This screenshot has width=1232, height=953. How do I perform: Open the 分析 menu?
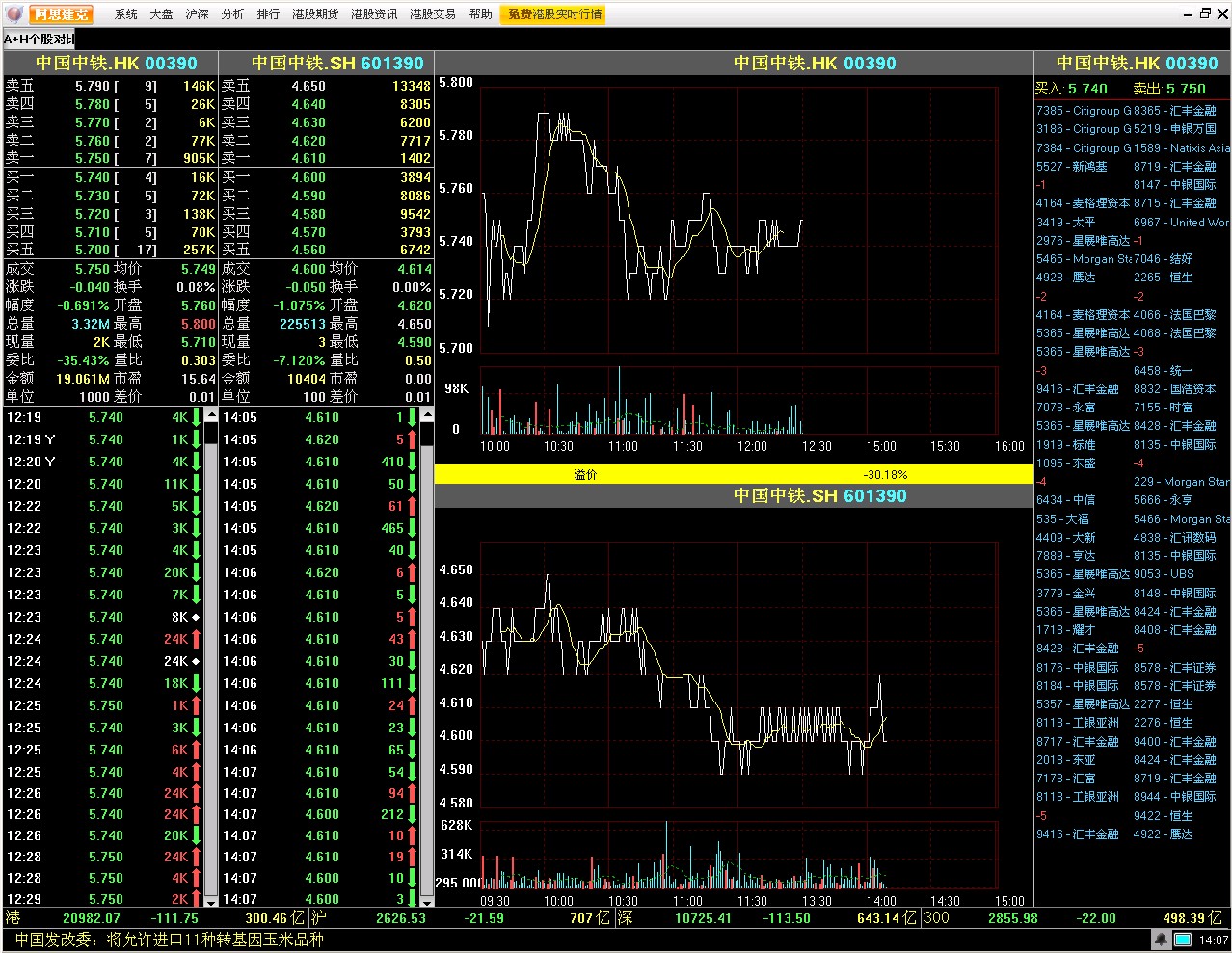(232, 14)
